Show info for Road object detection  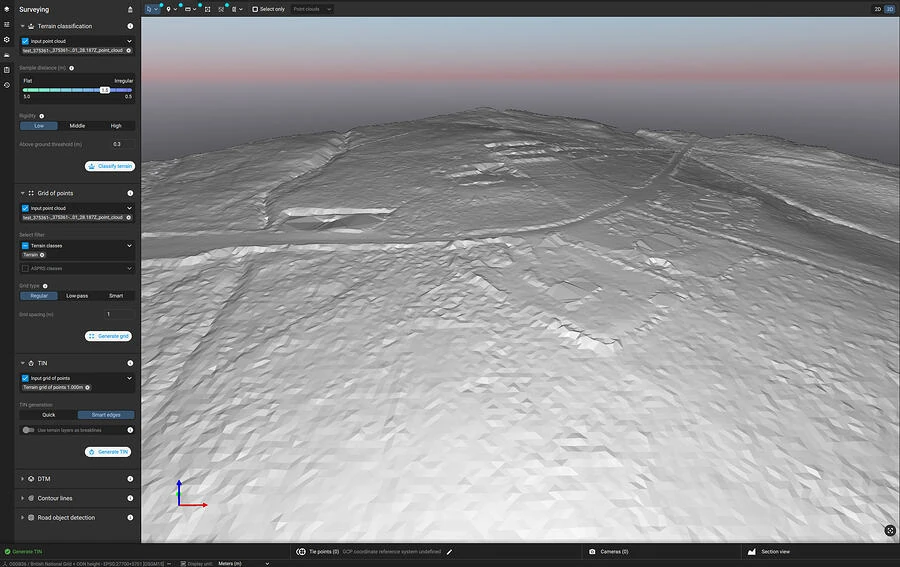click(x=130, y=518)
